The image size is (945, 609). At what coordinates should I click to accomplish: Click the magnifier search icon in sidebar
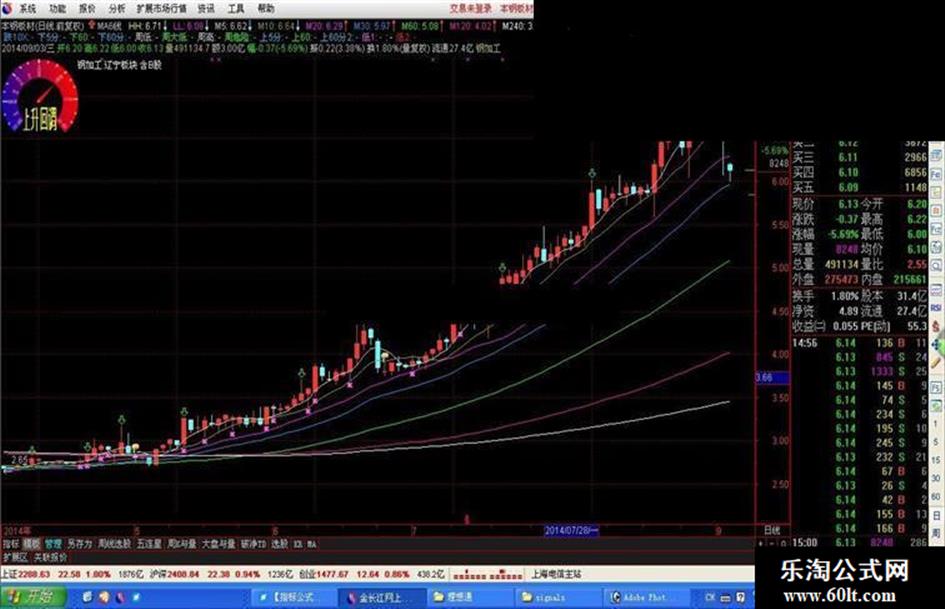(x=937, y=266)
